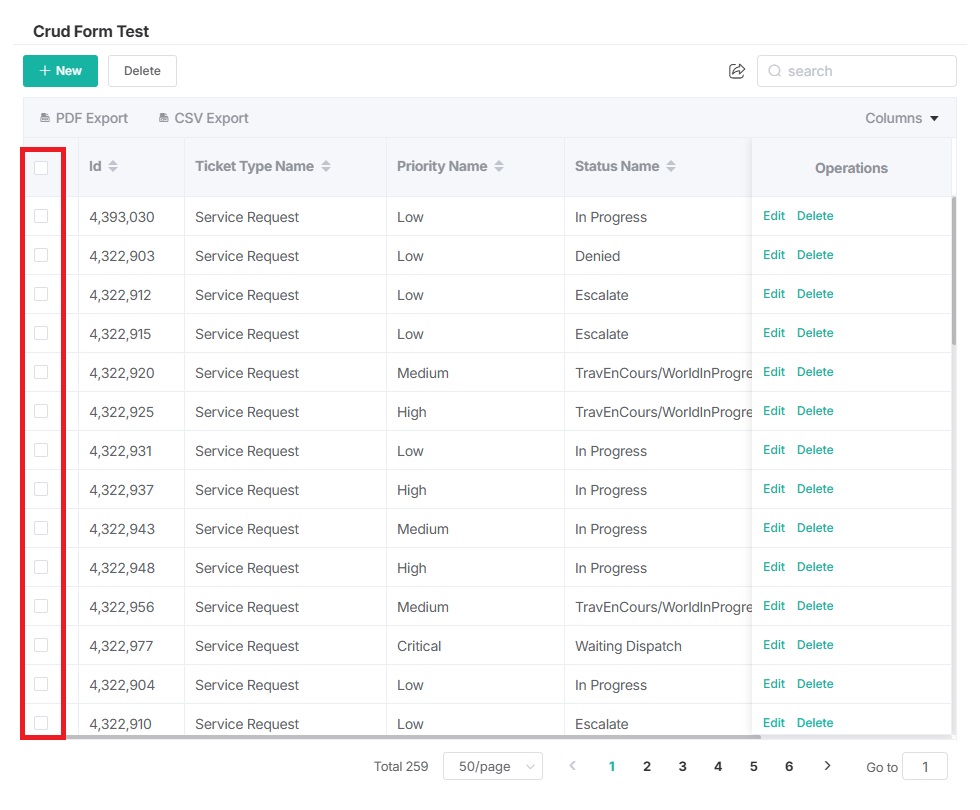Viewport: 980px width, 810px height.
Task: Click the CSV Export icon button
Action: pyautogui.click(x=164, y=118)
